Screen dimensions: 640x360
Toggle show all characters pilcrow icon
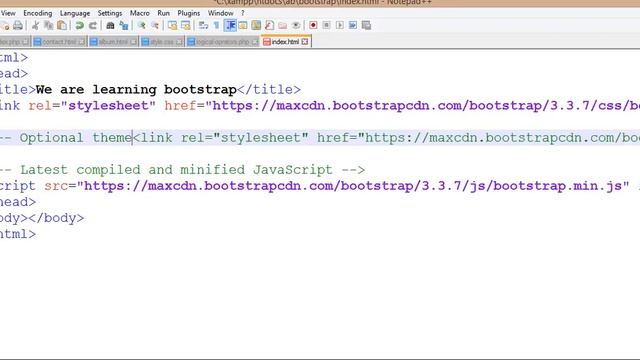216,25
